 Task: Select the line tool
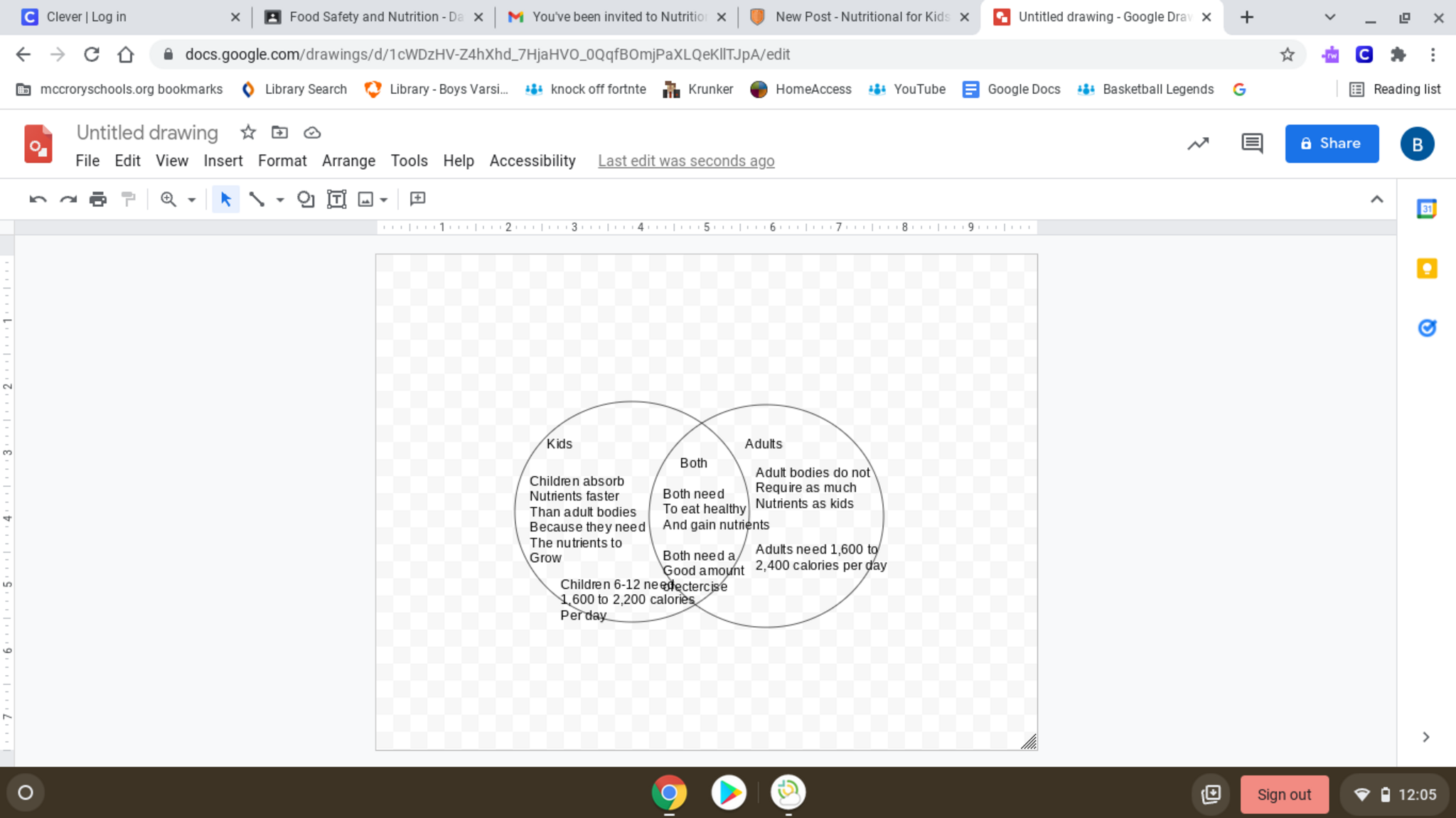pyautogui.click(x=257, y=200)
